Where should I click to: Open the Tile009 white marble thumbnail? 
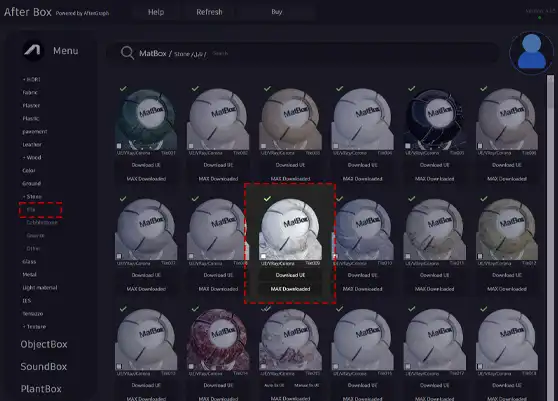pyautogui.click(x=290, y=229)
